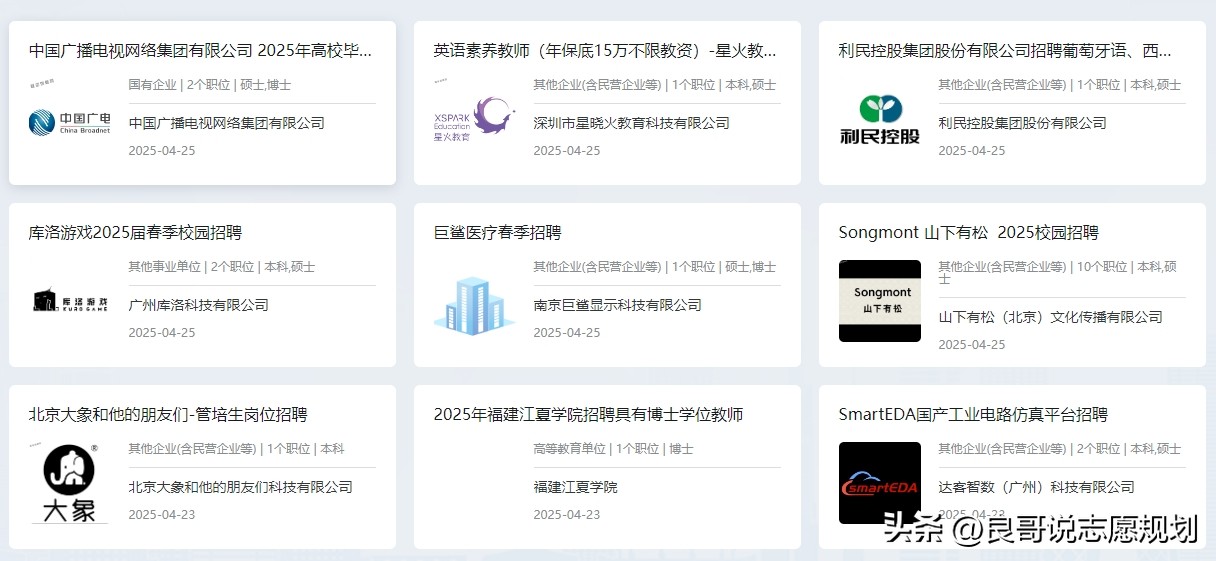The image size is (1216, 561).
Task: Click company name 福建江夏学院 below the divider
Action: coord(575,487)
